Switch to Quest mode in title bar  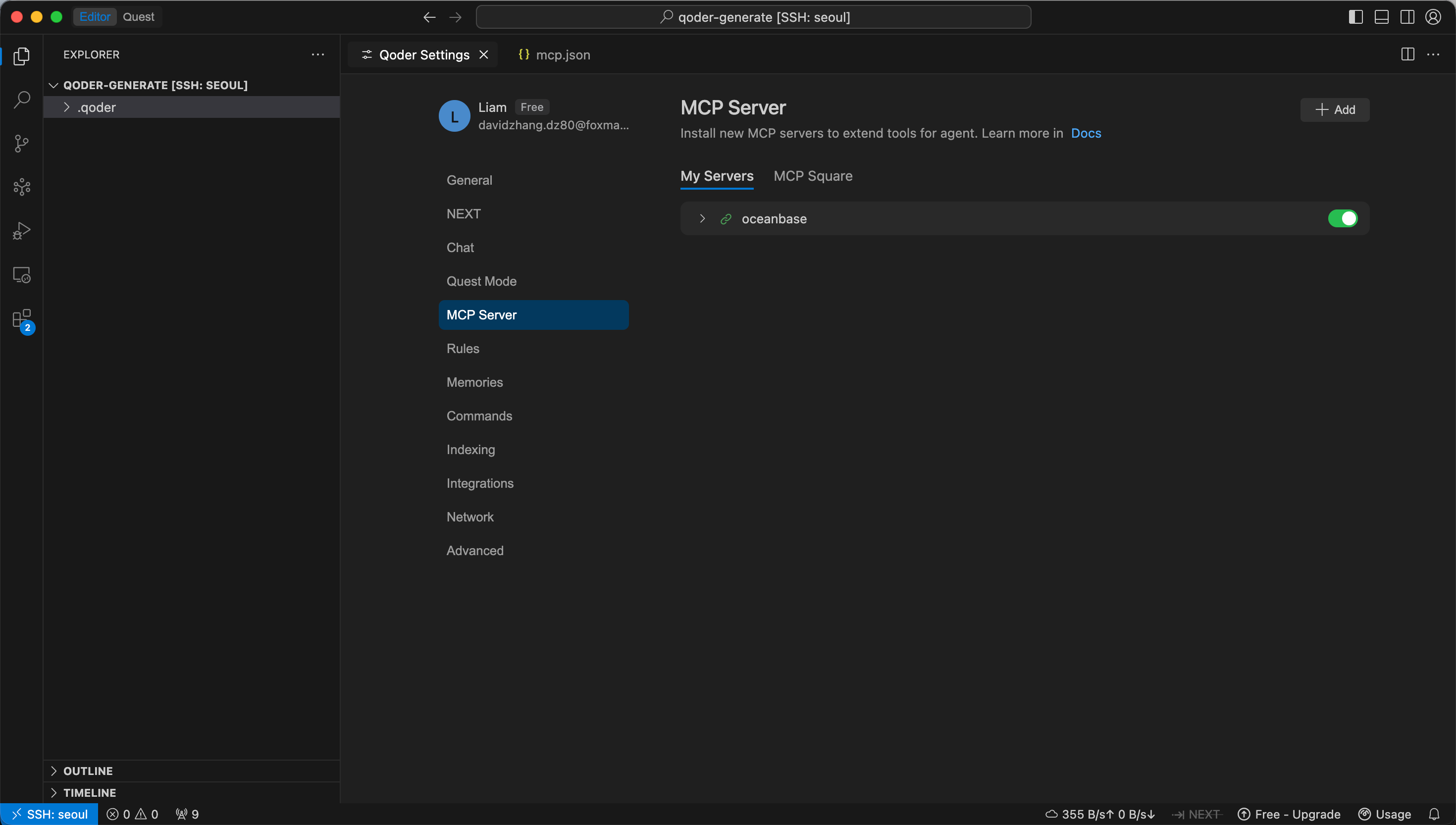[x=138, y=17]
